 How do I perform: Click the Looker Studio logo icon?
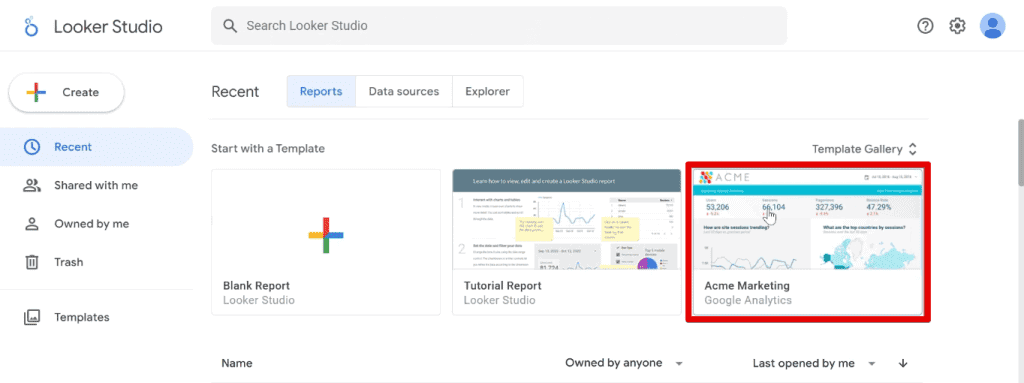click(31, 26)
